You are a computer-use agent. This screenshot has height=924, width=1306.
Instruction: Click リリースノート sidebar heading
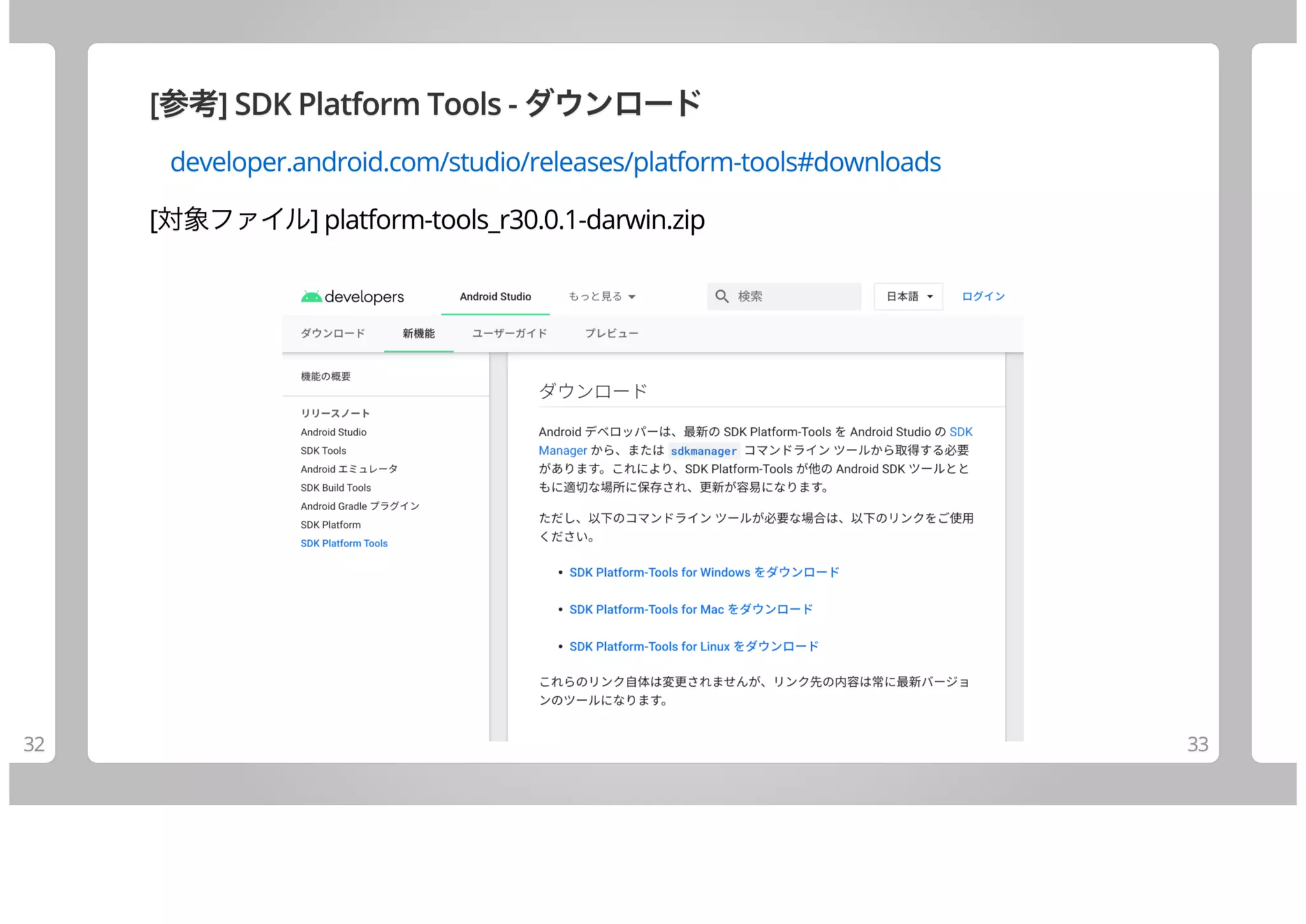[x=335, y=413]
